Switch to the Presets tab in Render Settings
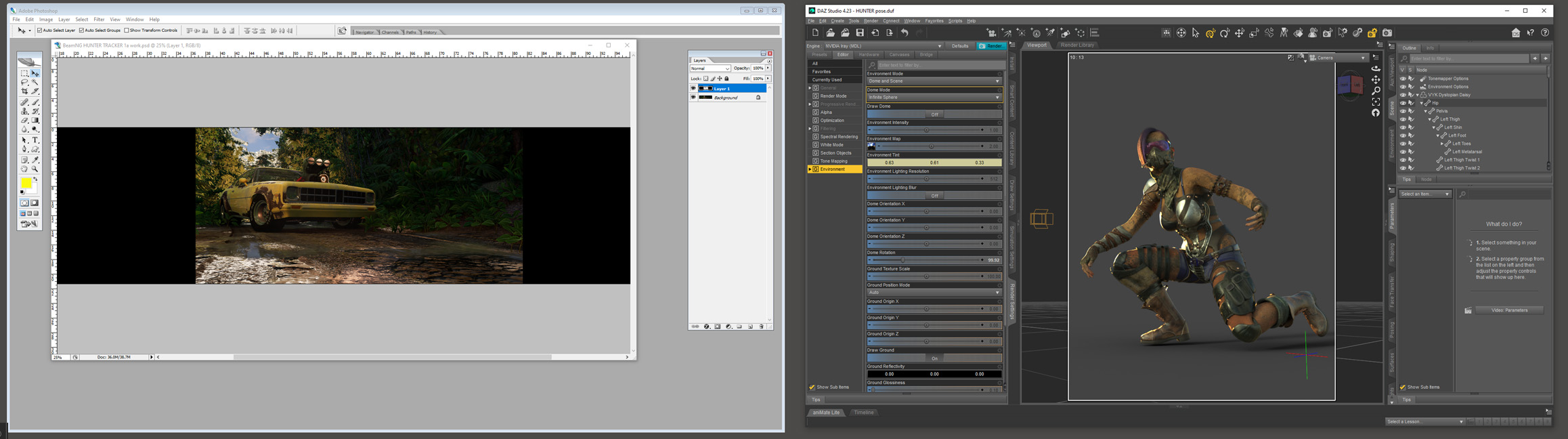Image resolution: width=1568 pixels, height=439 pixels. tap(819, 55)
